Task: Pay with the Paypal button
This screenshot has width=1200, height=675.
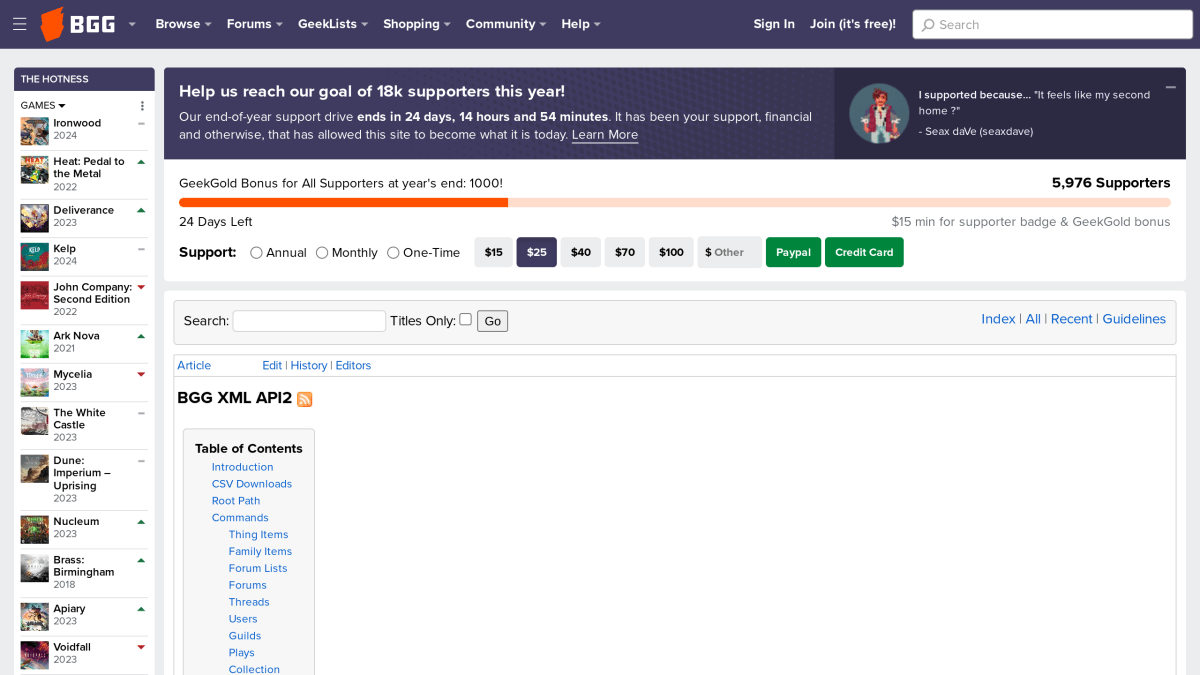Action: (794, 252)
